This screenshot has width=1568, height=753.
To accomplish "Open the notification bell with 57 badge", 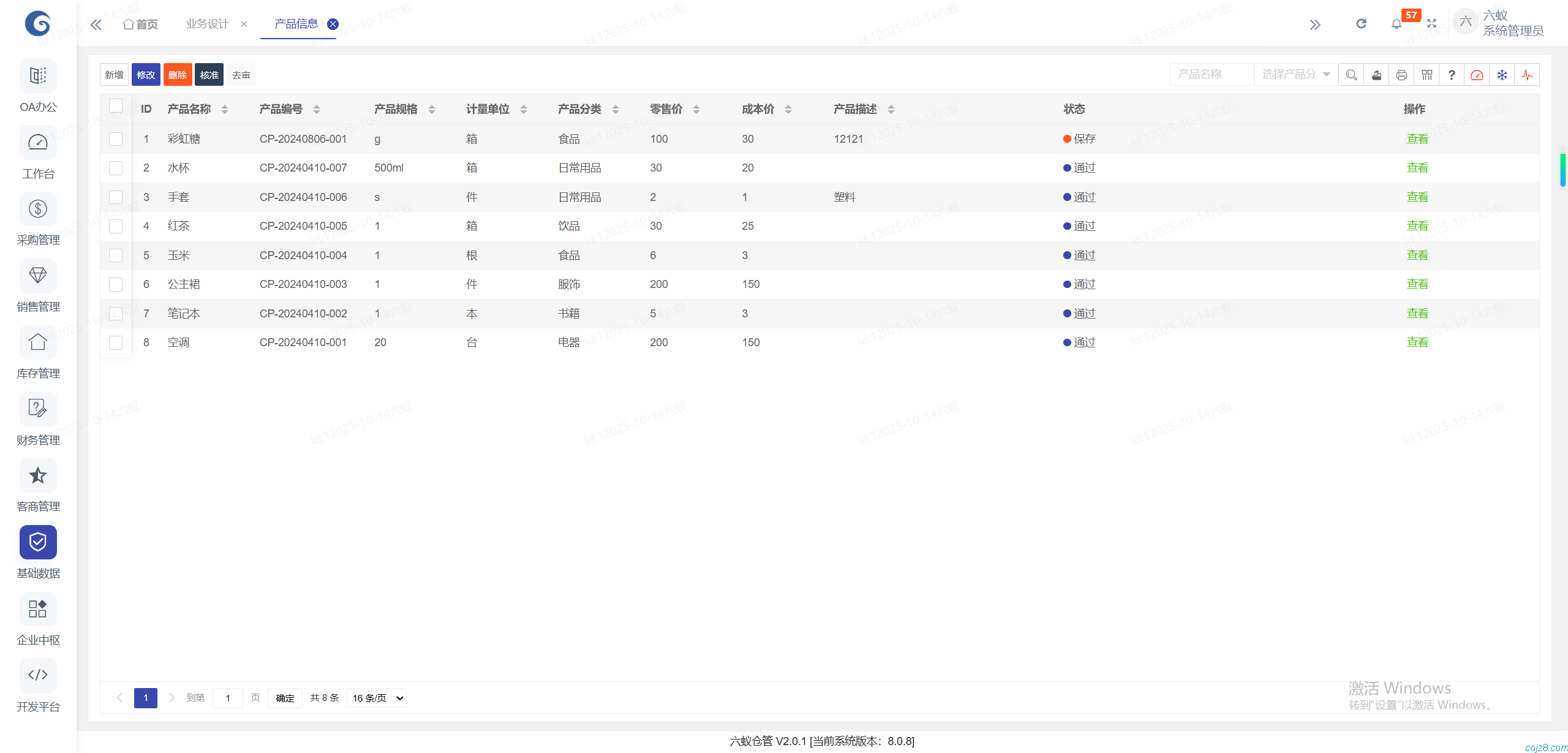I will [1396, 24].
